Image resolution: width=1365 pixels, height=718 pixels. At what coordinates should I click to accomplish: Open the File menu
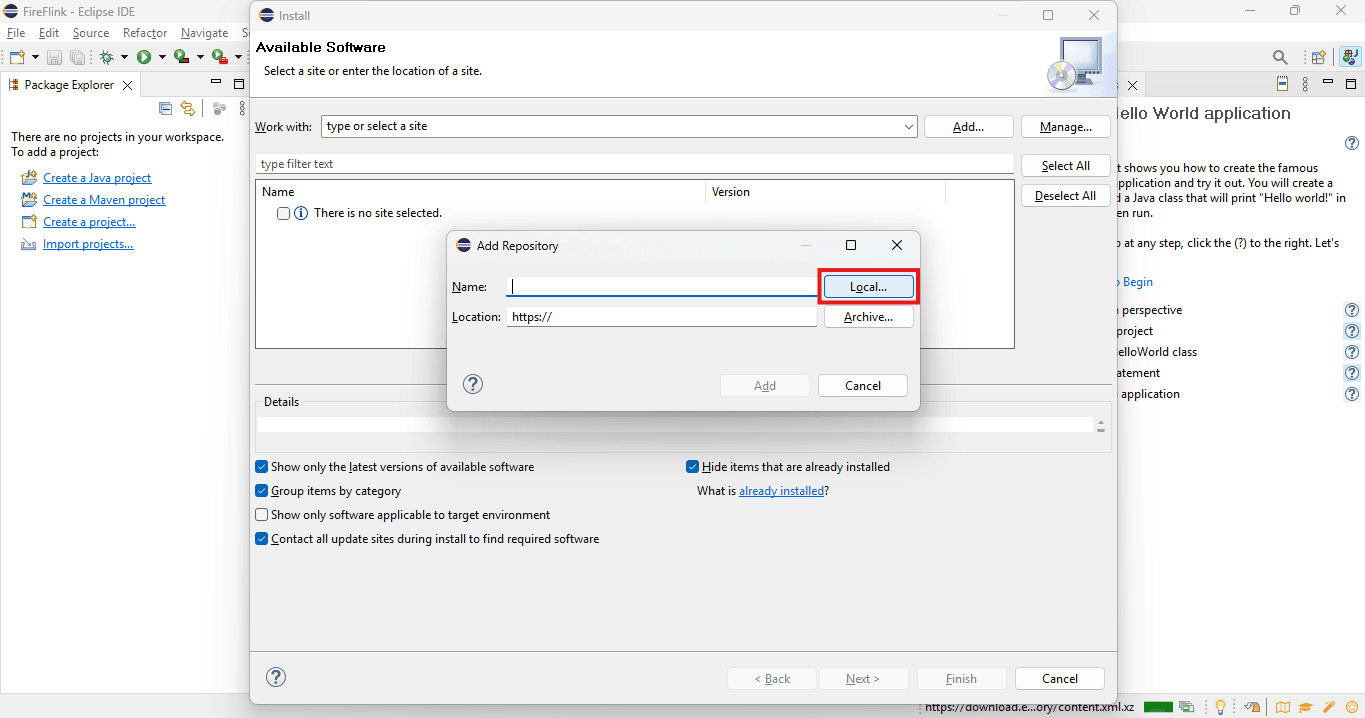(x=16, y=33)
